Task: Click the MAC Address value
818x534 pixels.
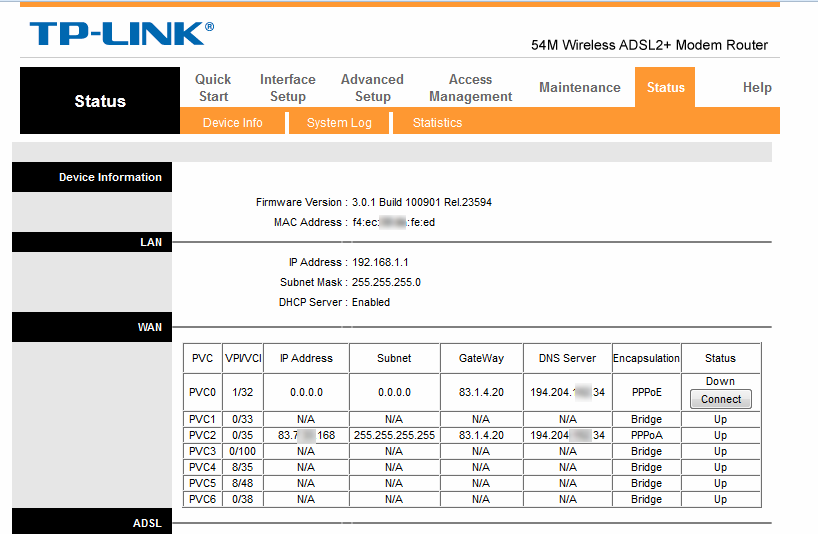Action: tap(393, 223)
